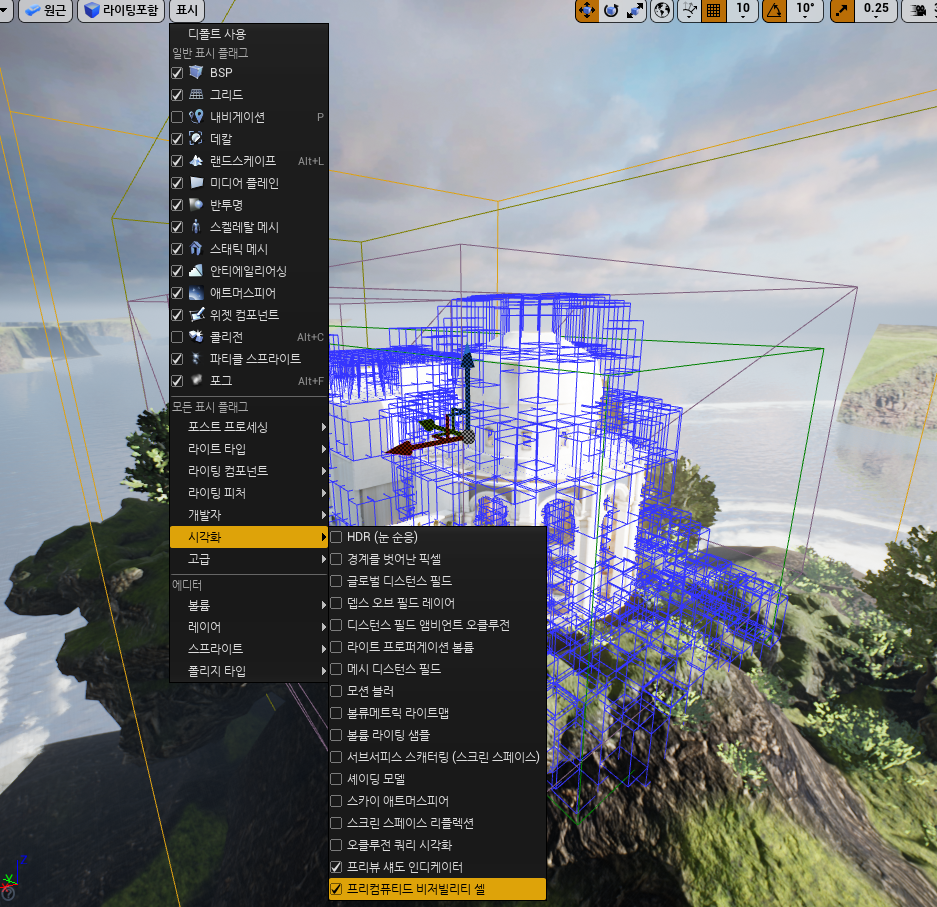The image size is (937, 907).
Task: Expand the 라이팅 컴포넌트 submenu
Action: coord(249,471)
